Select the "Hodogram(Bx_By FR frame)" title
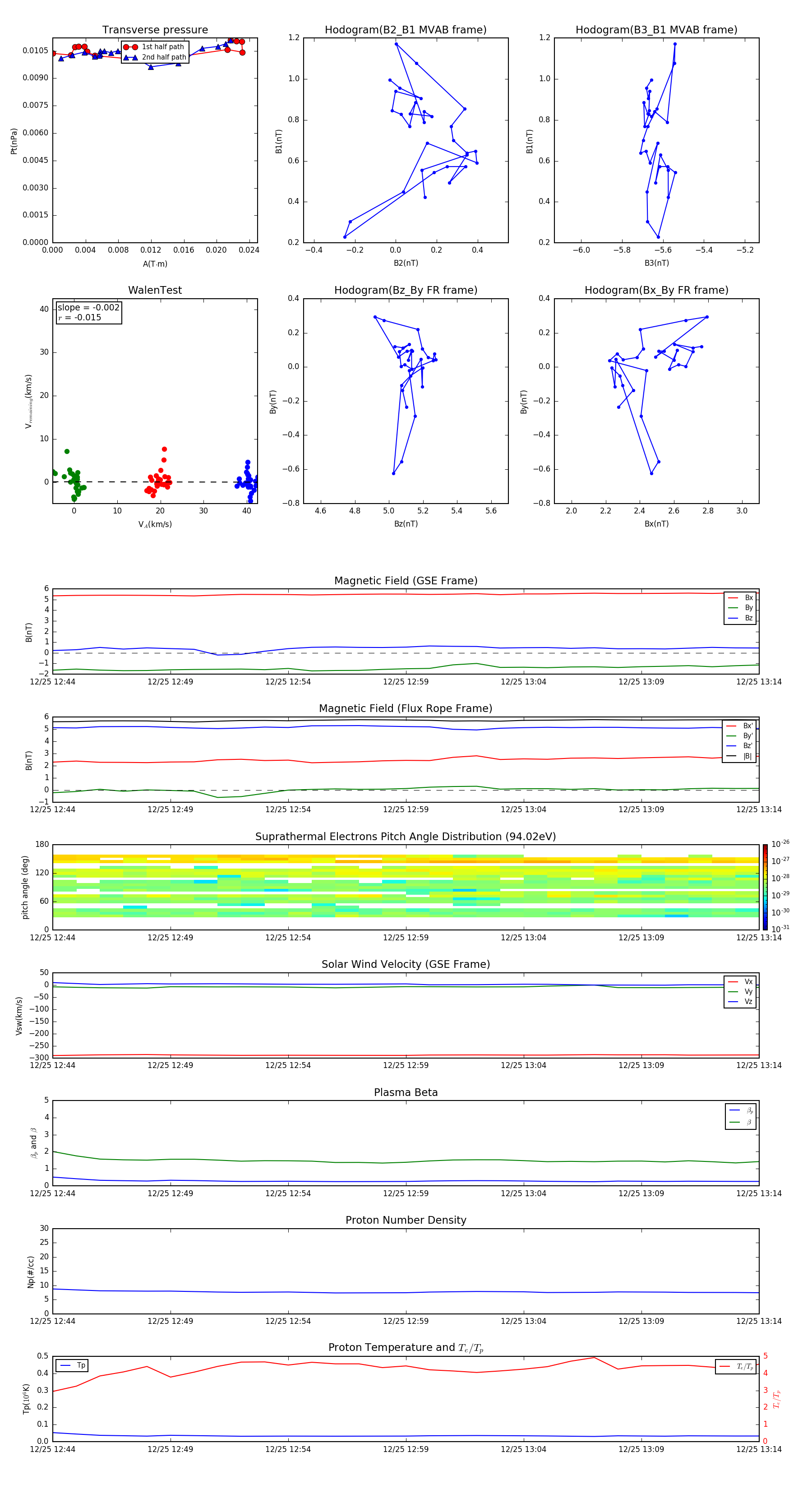Screen dimensions: 812x1489 (x=656, y=290)
